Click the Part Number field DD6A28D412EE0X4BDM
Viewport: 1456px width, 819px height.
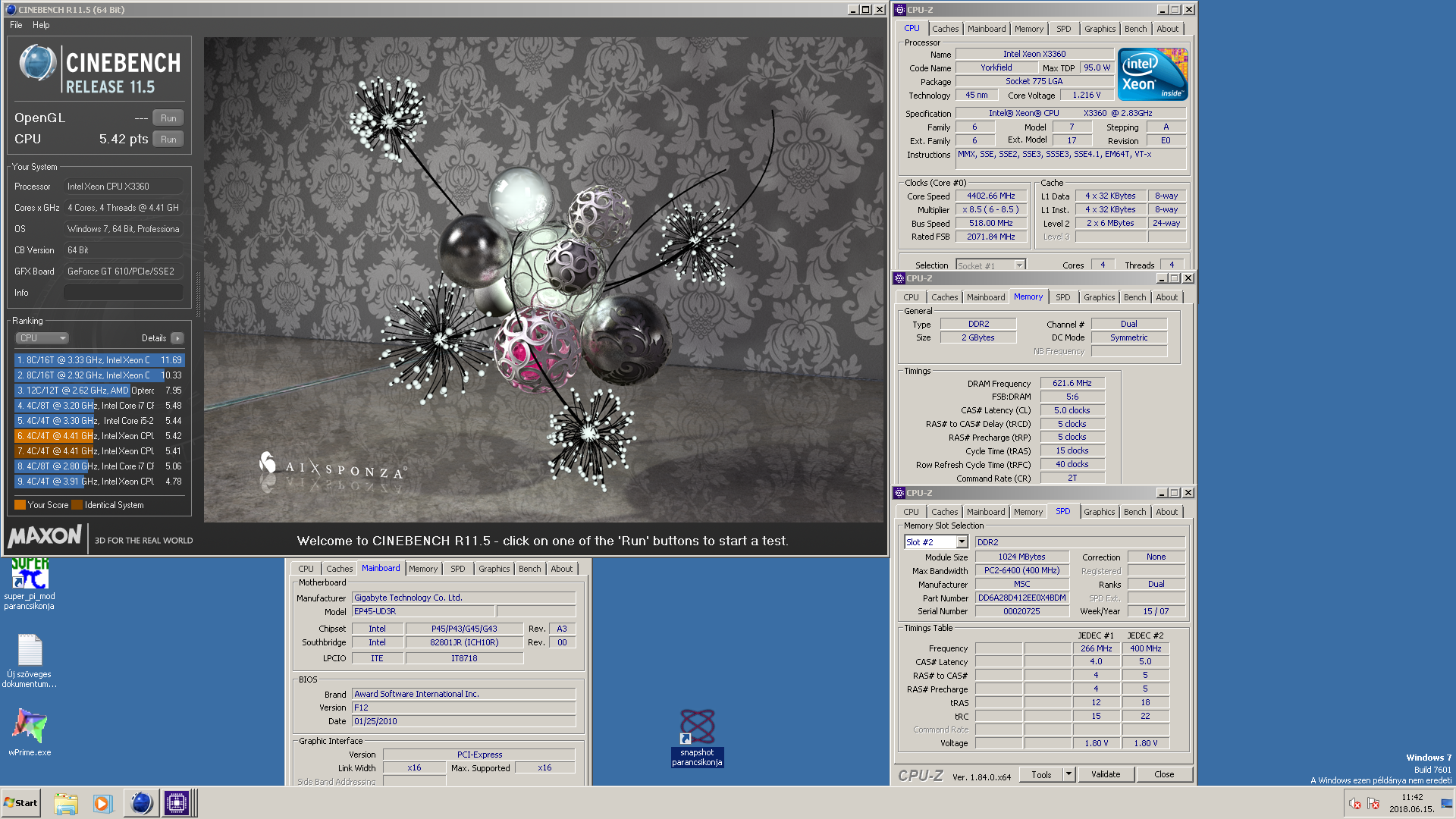1021,598
